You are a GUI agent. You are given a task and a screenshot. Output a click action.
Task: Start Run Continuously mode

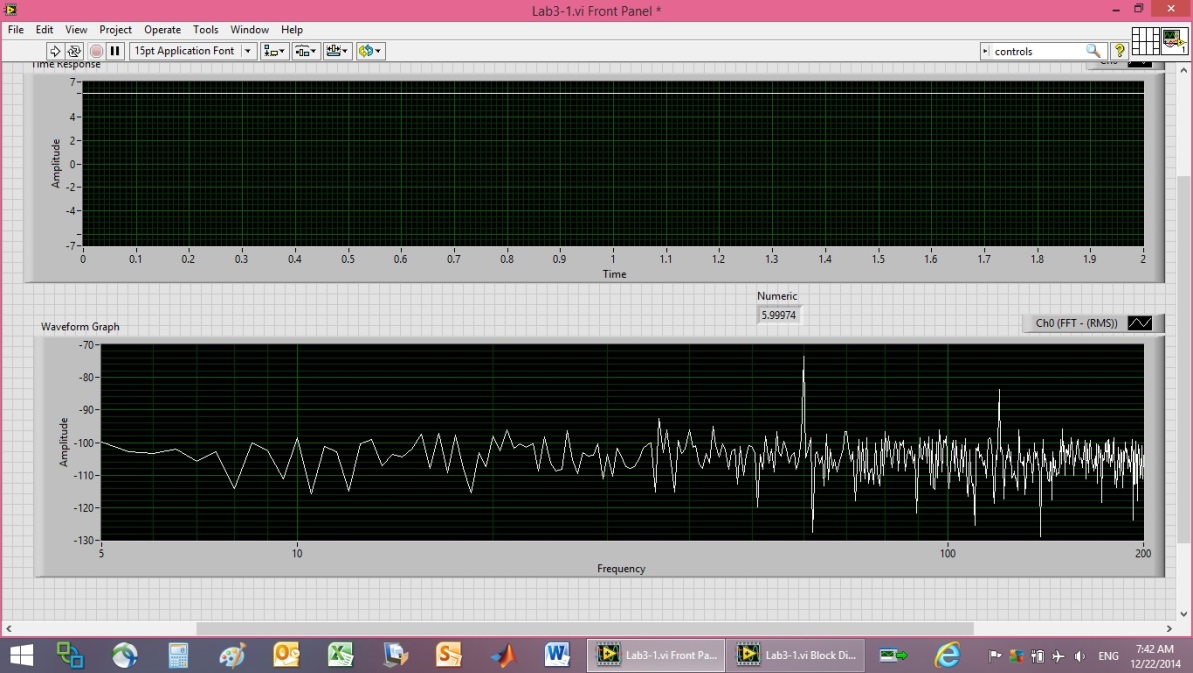74,51
